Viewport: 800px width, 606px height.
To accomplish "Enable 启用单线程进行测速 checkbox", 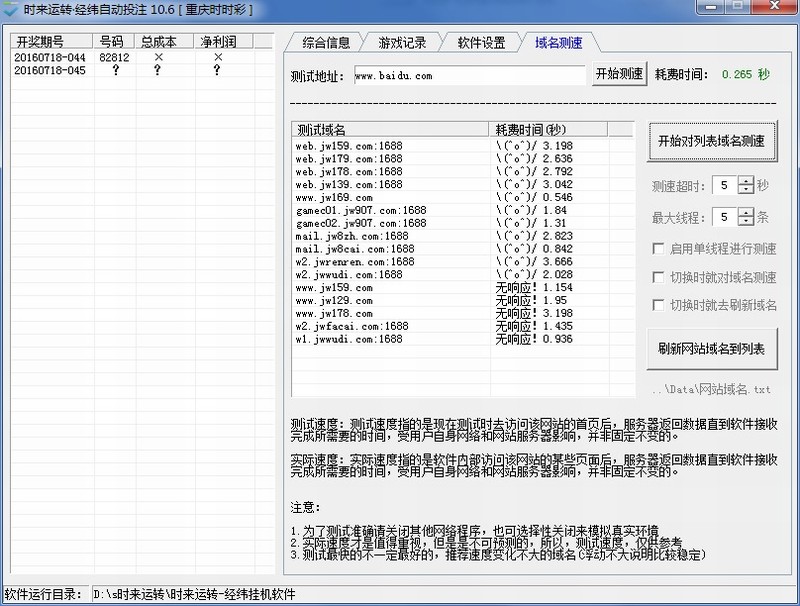I will tap(658, 249).
